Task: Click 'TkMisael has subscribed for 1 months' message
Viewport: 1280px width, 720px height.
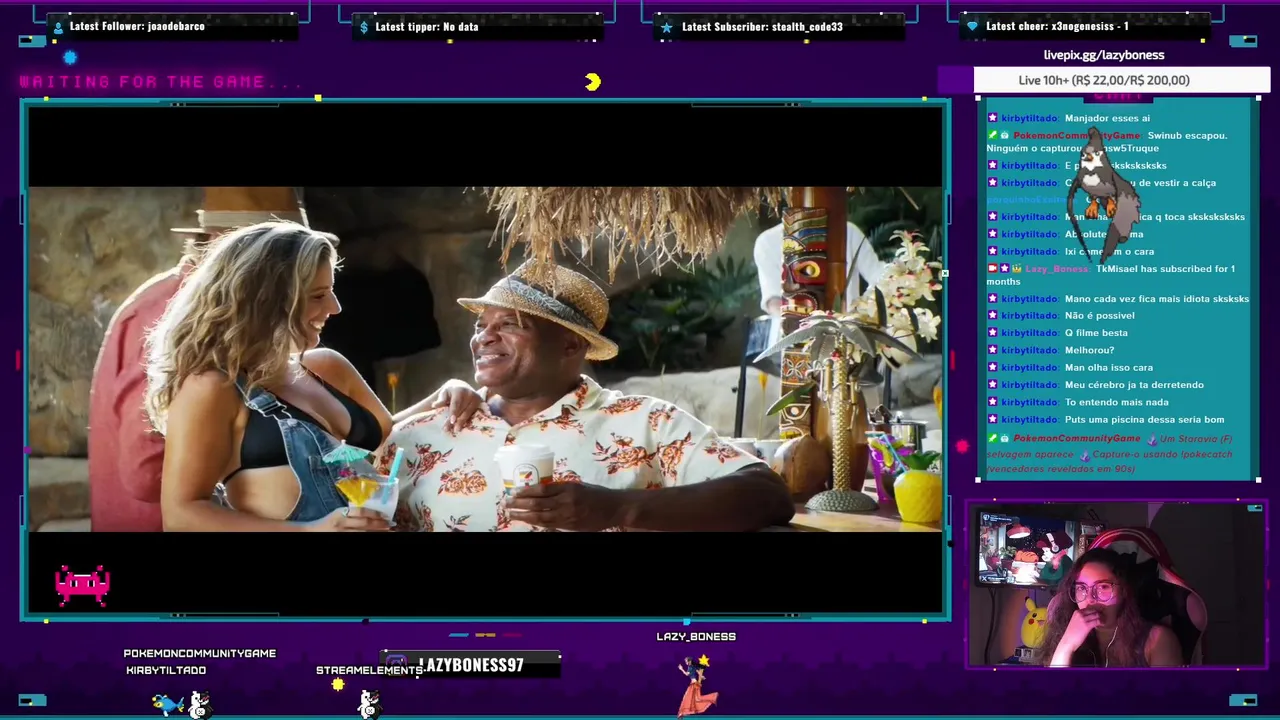Action: [x=1110, y=275]
